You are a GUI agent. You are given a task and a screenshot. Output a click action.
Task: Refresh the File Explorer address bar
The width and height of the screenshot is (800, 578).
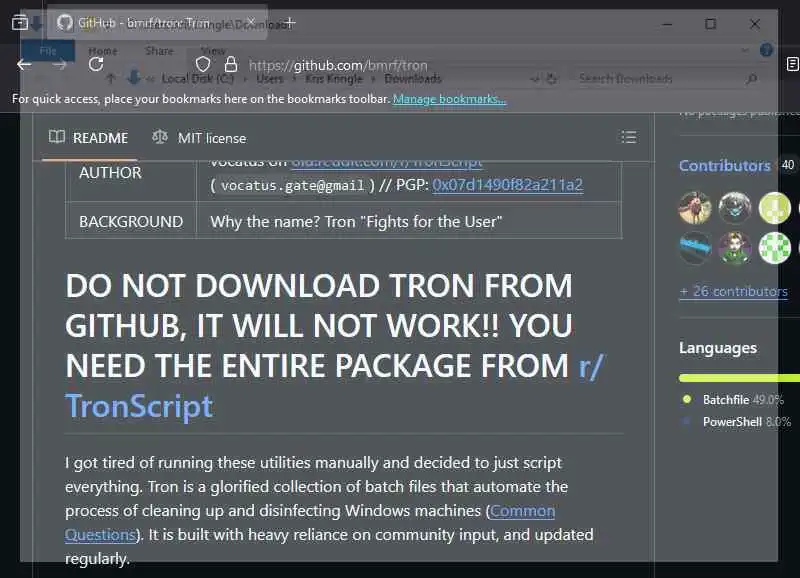click(x=552, y=79)
